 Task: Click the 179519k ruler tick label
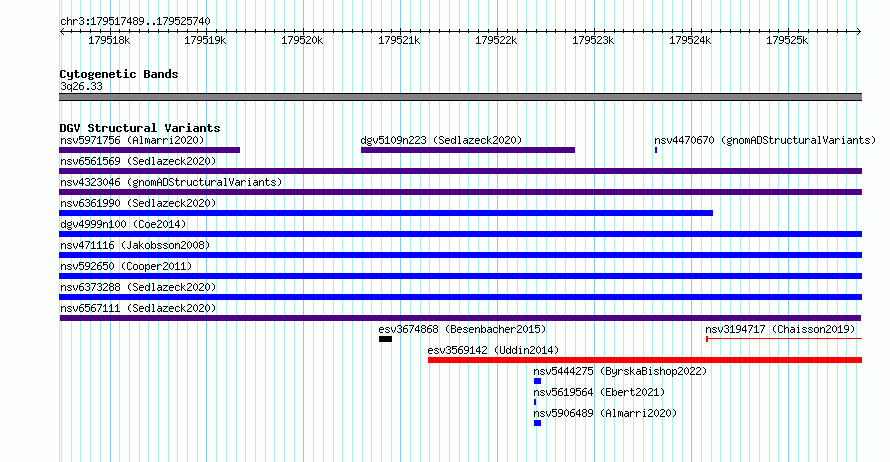click(205, 40)
